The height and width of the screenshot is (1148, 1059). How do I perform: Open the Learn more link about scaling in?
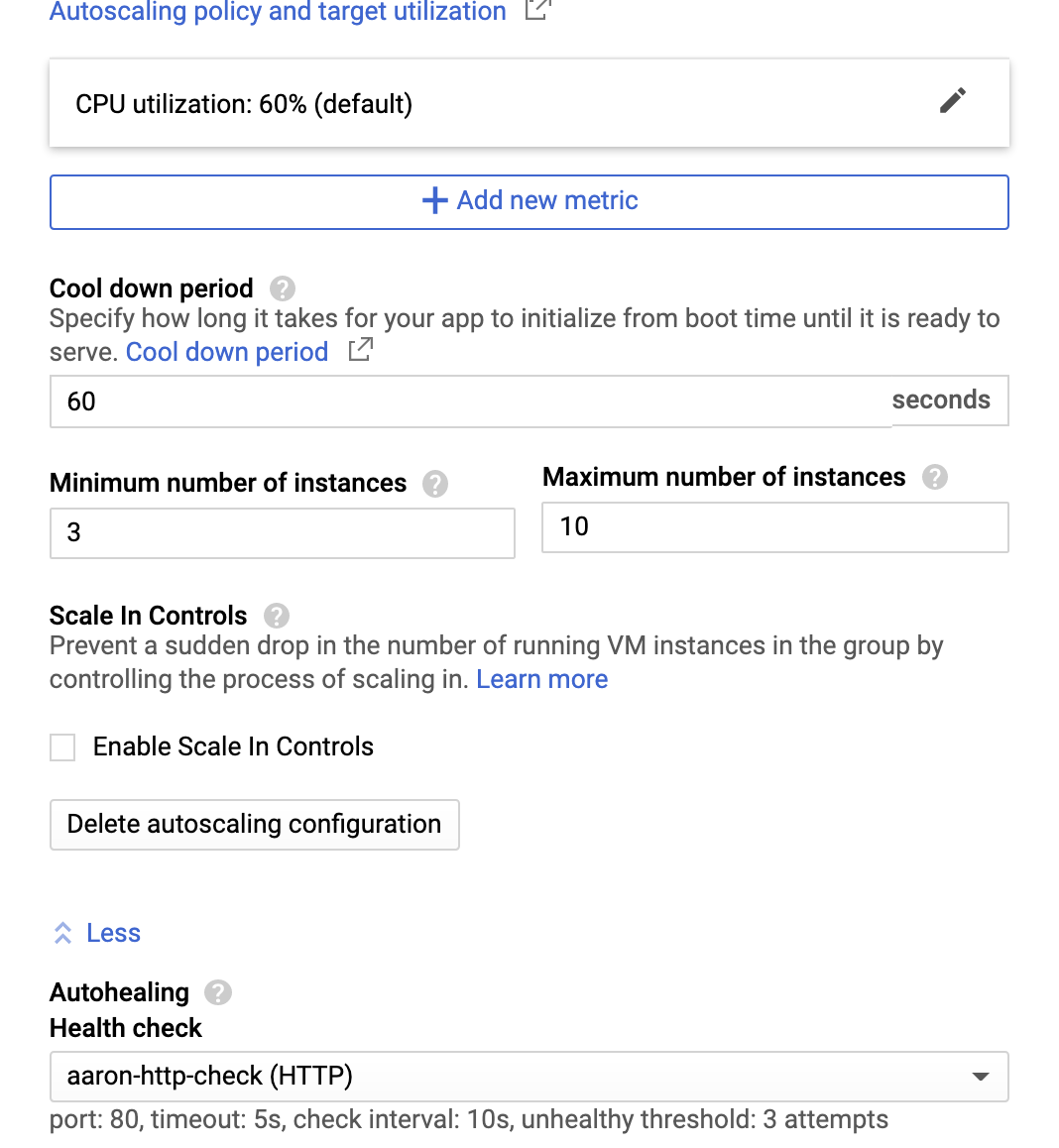542,679
